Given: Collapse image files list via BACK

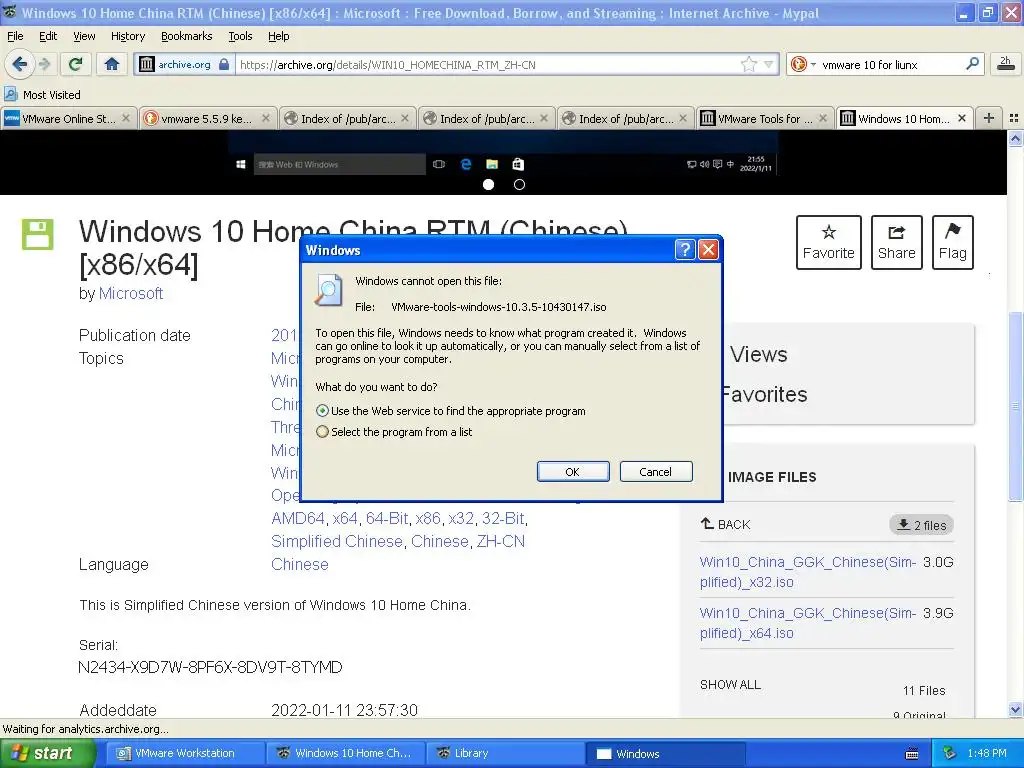Looking at the screenshot, I should (x=726, y=524).
